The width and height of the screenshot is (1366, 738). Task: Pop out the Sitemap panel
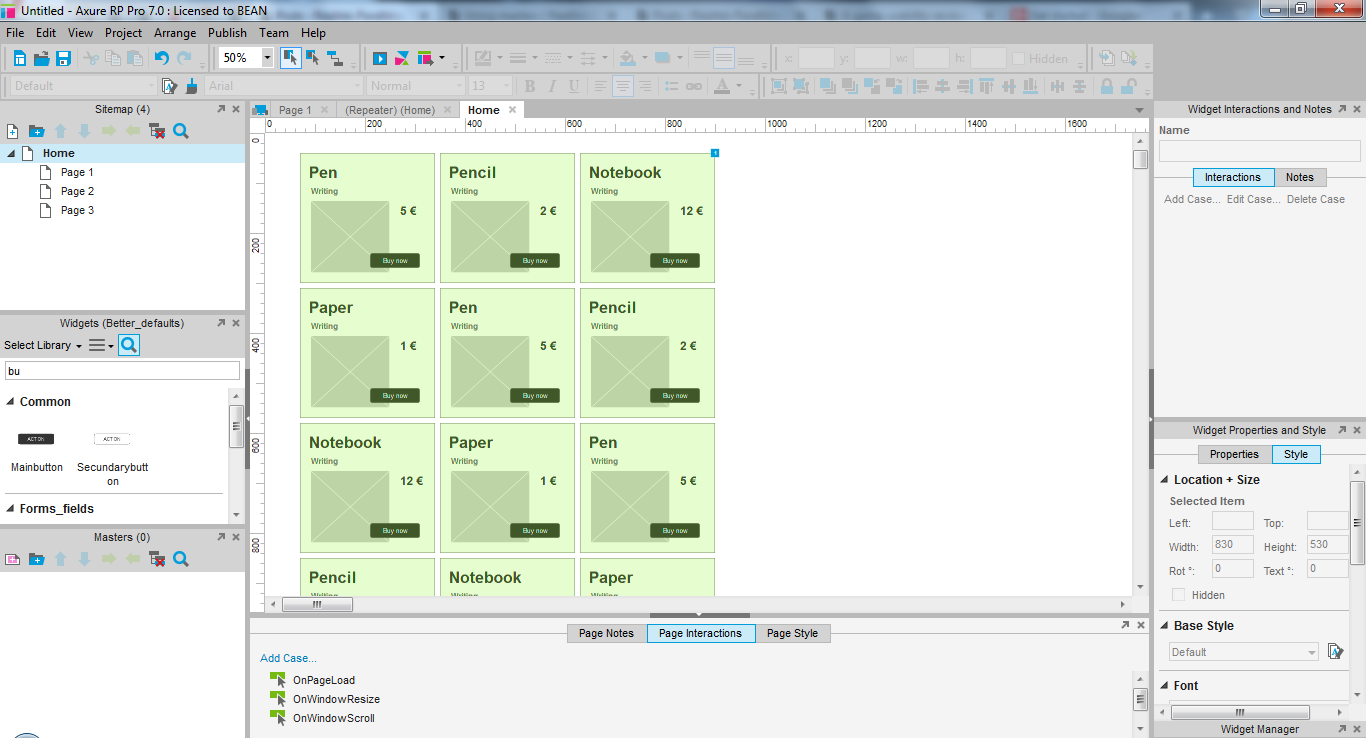pyautogui.click(x=221, y=109)
